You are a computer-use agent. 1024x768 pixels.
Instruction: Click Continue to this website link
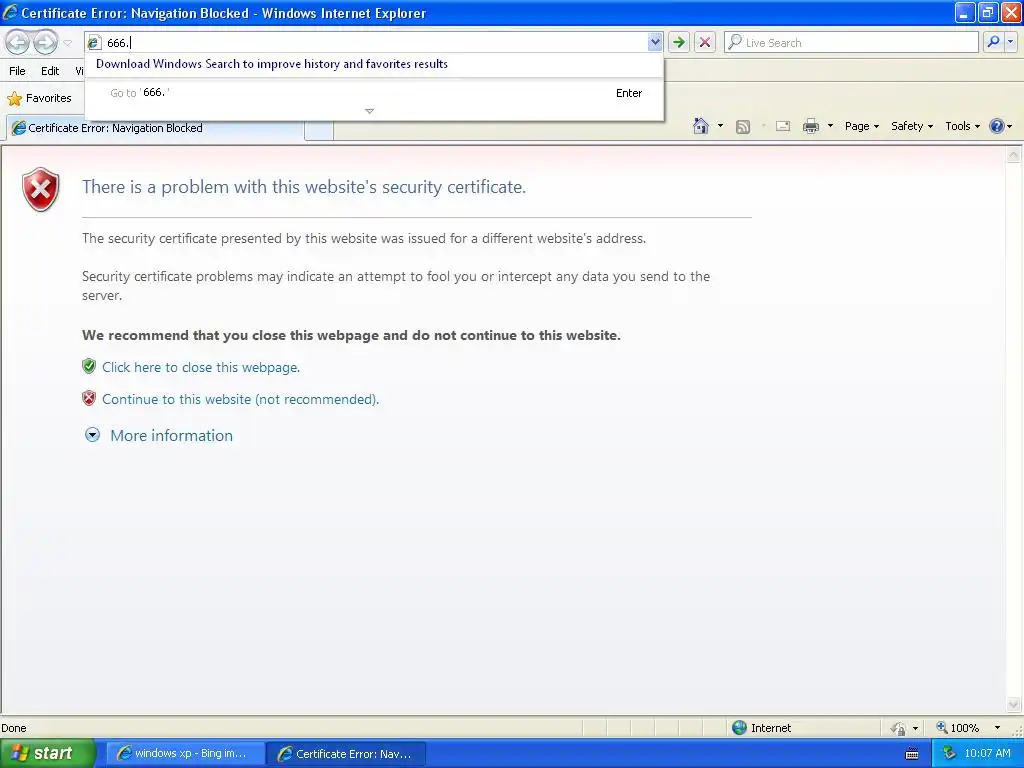240,399
